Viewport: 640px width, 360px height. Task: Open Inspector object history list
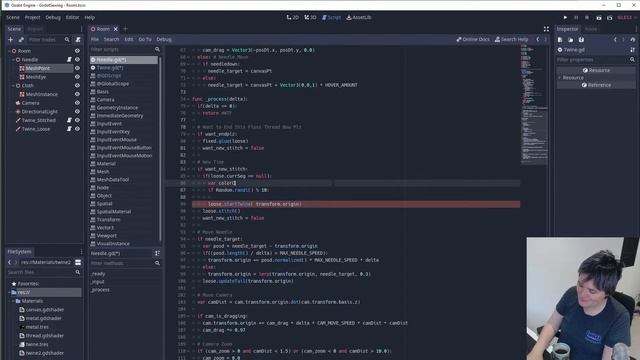click(x=633, y=40)
